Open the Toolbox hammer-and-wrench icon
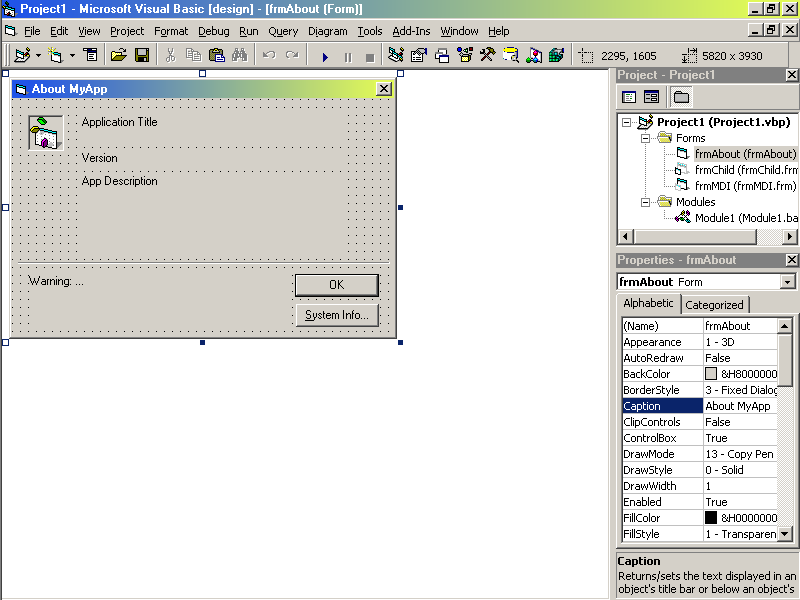This screenshot has height=600, width=800. click(x=487, y=55)
